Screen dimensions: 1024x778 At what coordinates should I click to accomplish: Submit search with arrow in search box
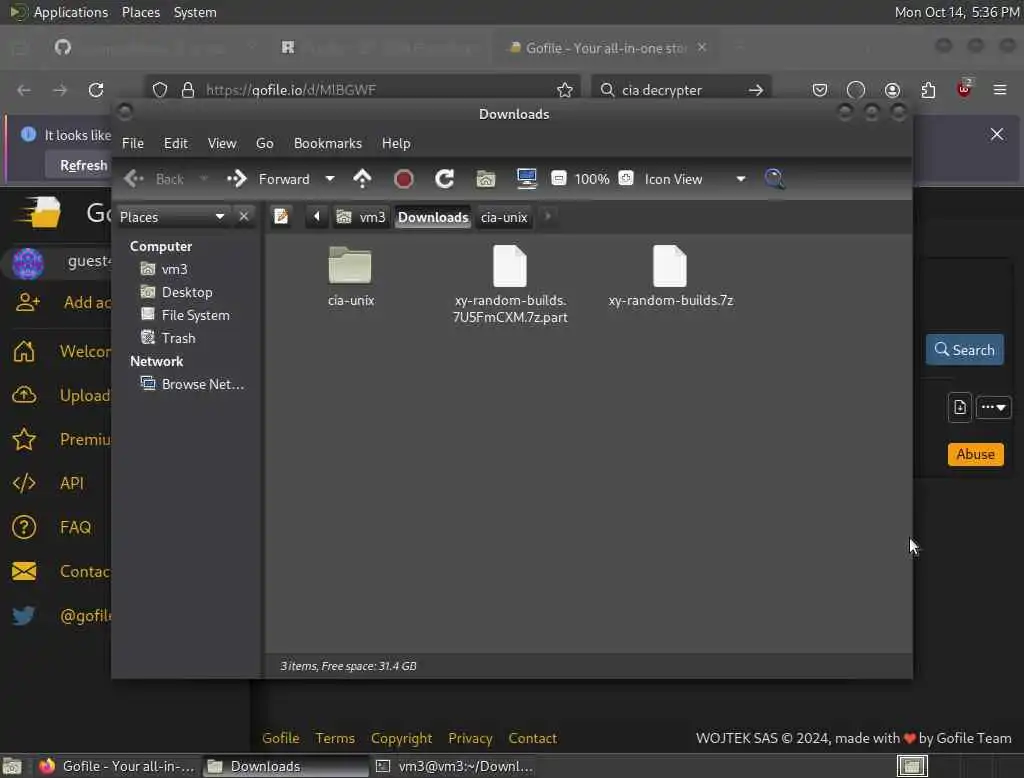tap(756, 89)
